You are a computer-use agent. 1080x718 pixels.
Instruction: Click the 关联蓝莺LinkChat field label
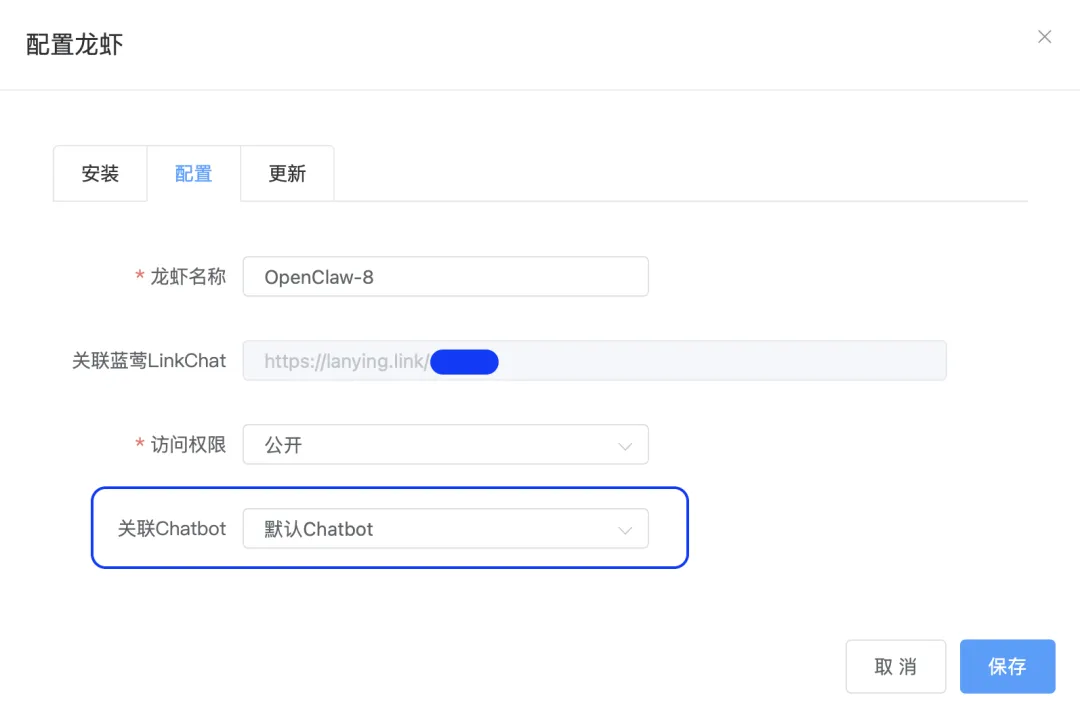click(150, 360)
